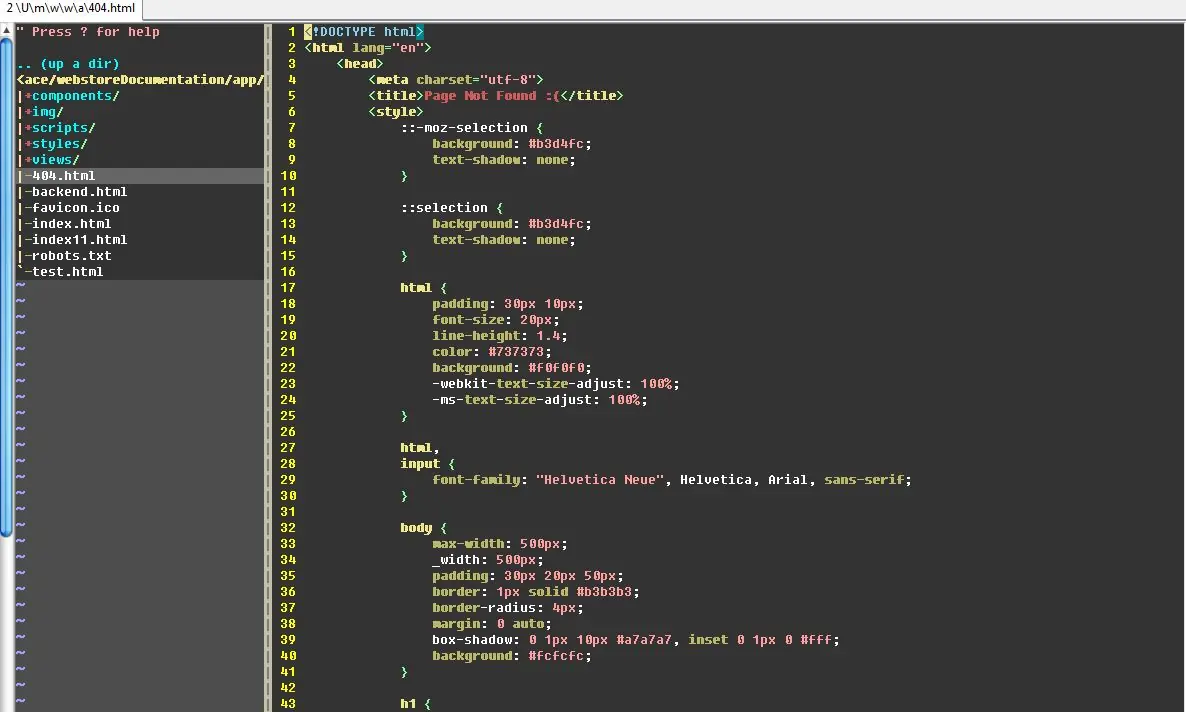Open favicon.ico in the file tree

pos(75,208)
